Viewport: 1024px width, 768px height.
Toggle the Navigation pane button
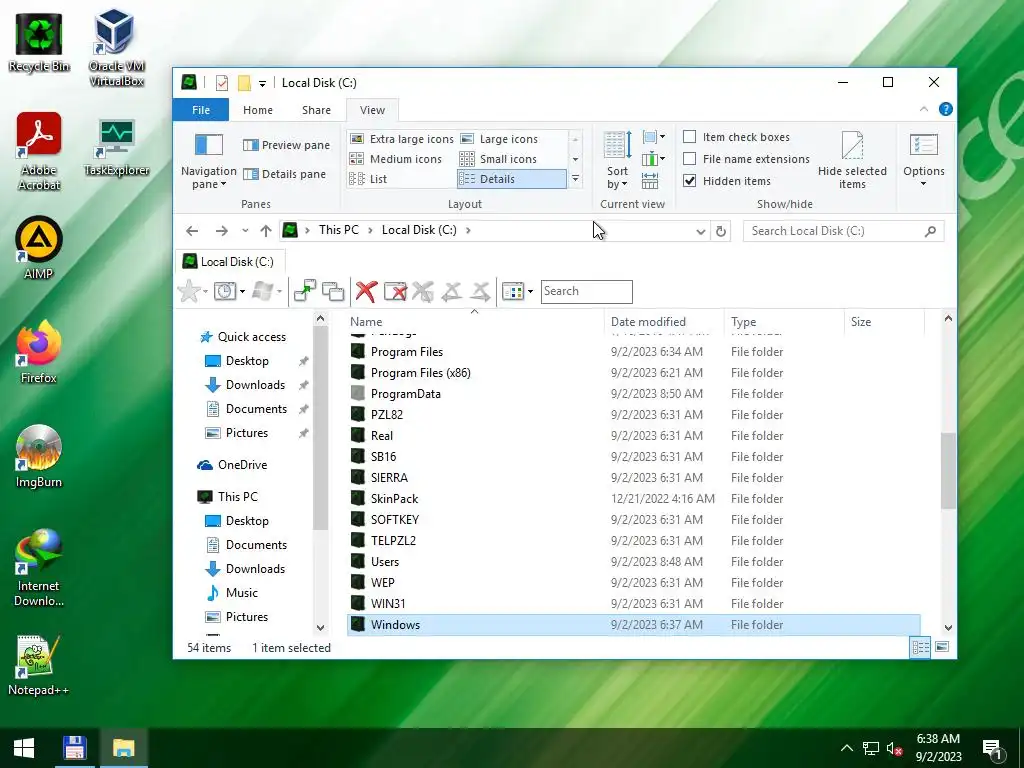click(209, 161)
